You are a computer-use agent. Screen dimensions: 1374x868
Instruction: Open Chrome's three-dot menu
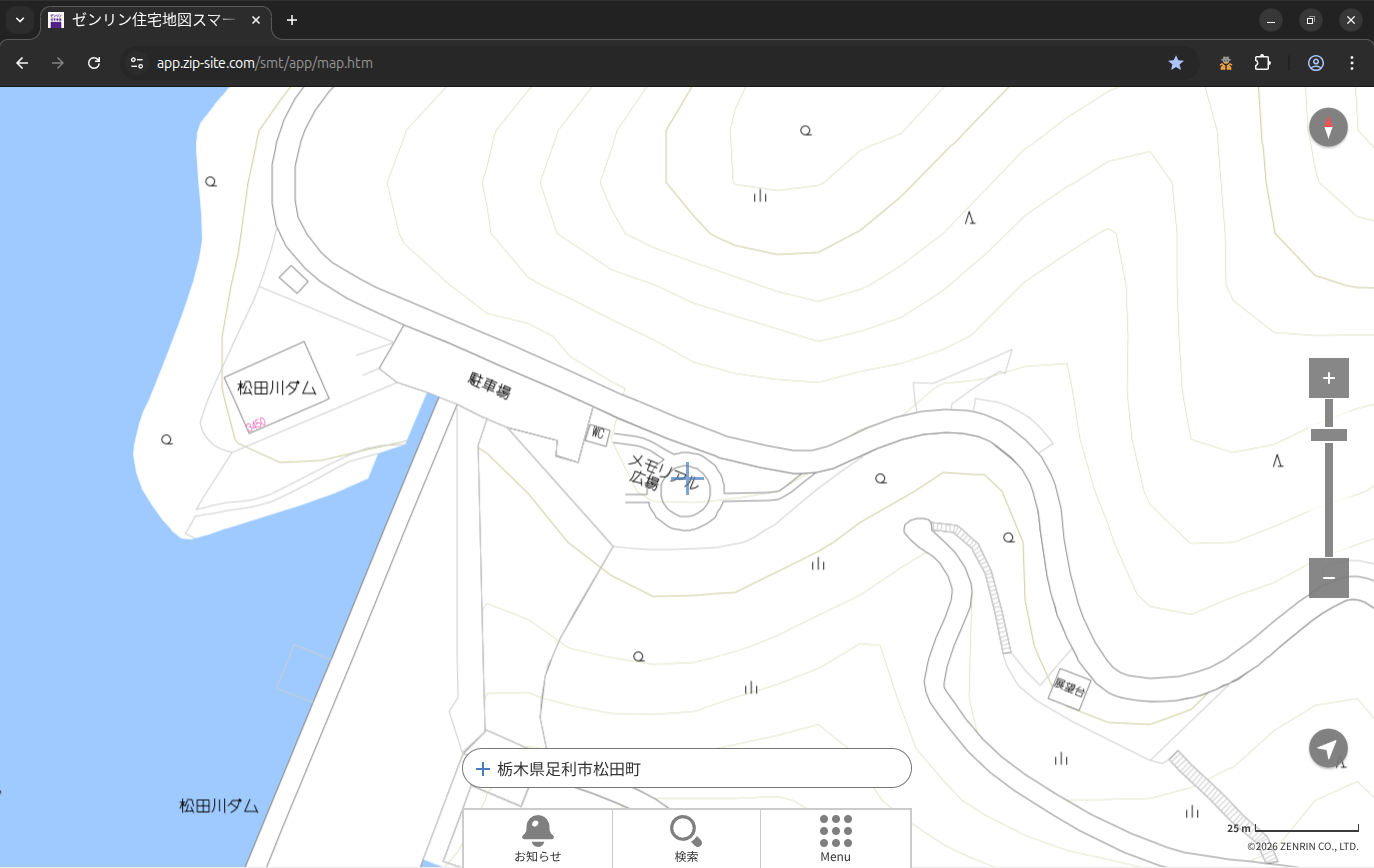coord(1352,63)
